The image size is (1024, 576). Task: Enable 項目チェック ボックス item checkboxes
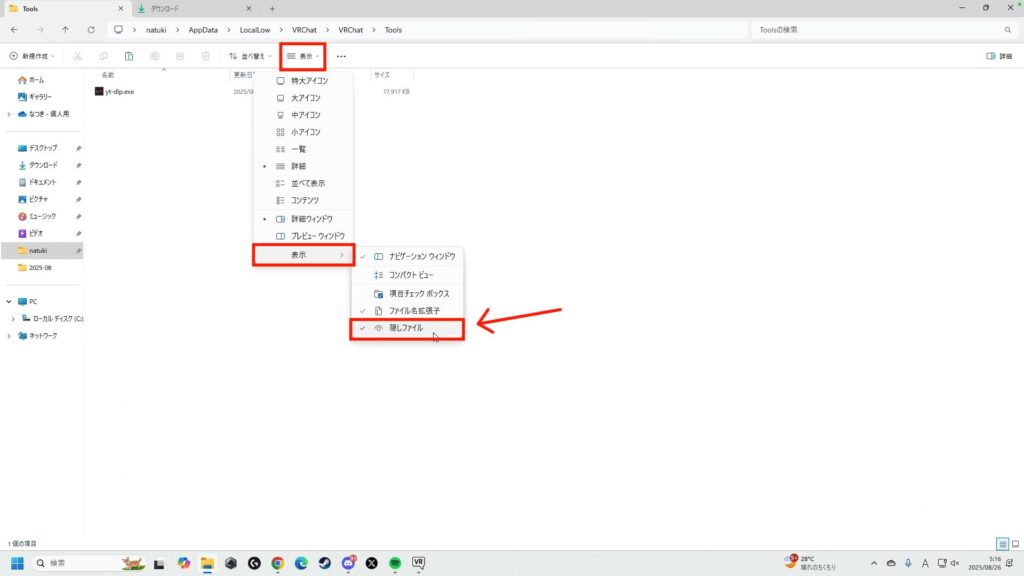click(x=419, y=294)
